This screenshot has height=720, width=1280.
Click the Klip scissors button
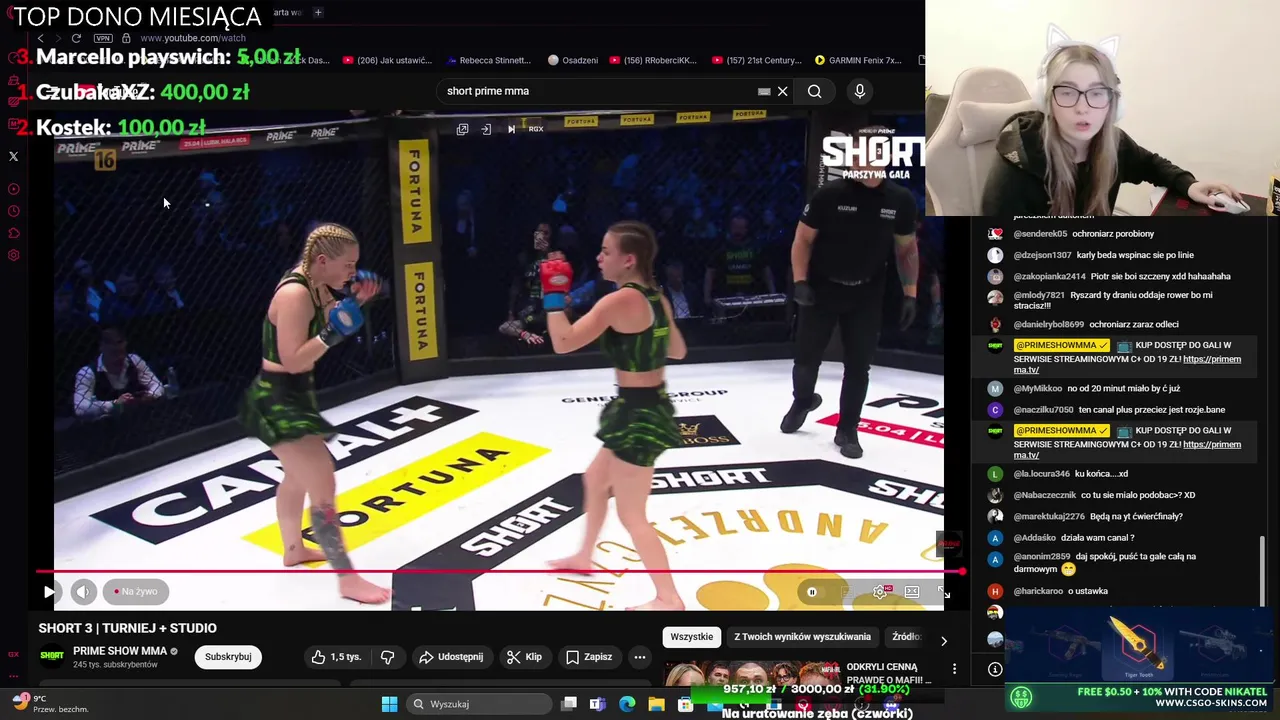pos(525,657)
